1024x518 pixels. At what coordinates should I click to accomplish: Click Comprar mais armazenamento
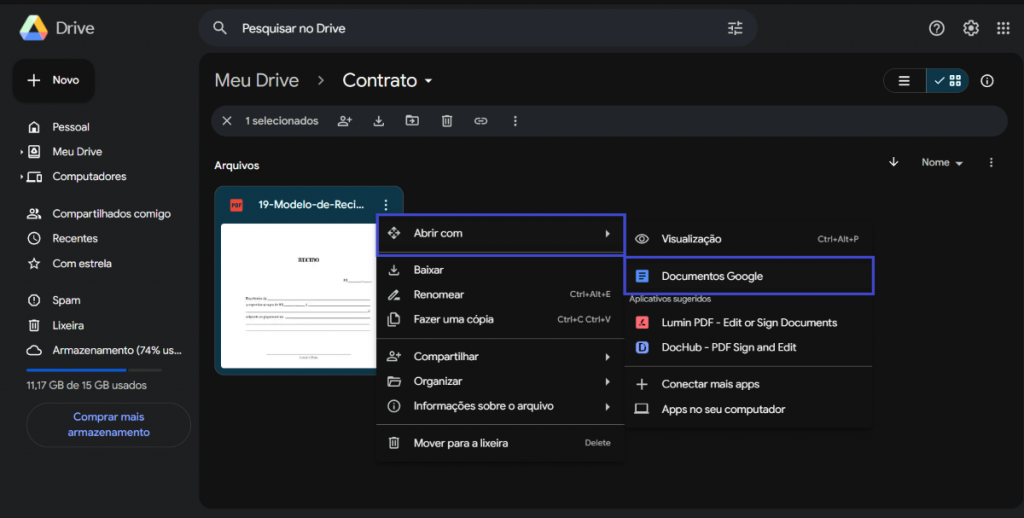(x=108, y=424)
